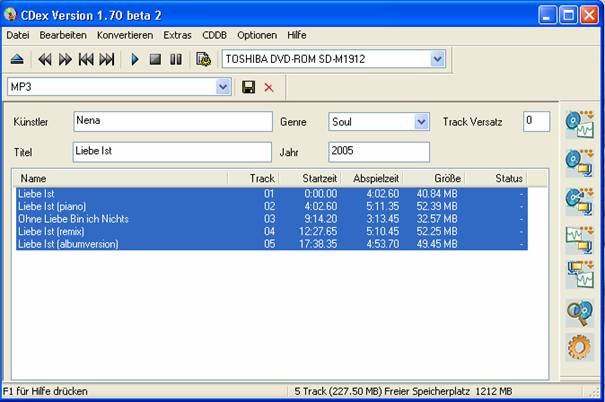Skip to the next track
The height and width of the screenshot is (402, 605).
(106, 60)
